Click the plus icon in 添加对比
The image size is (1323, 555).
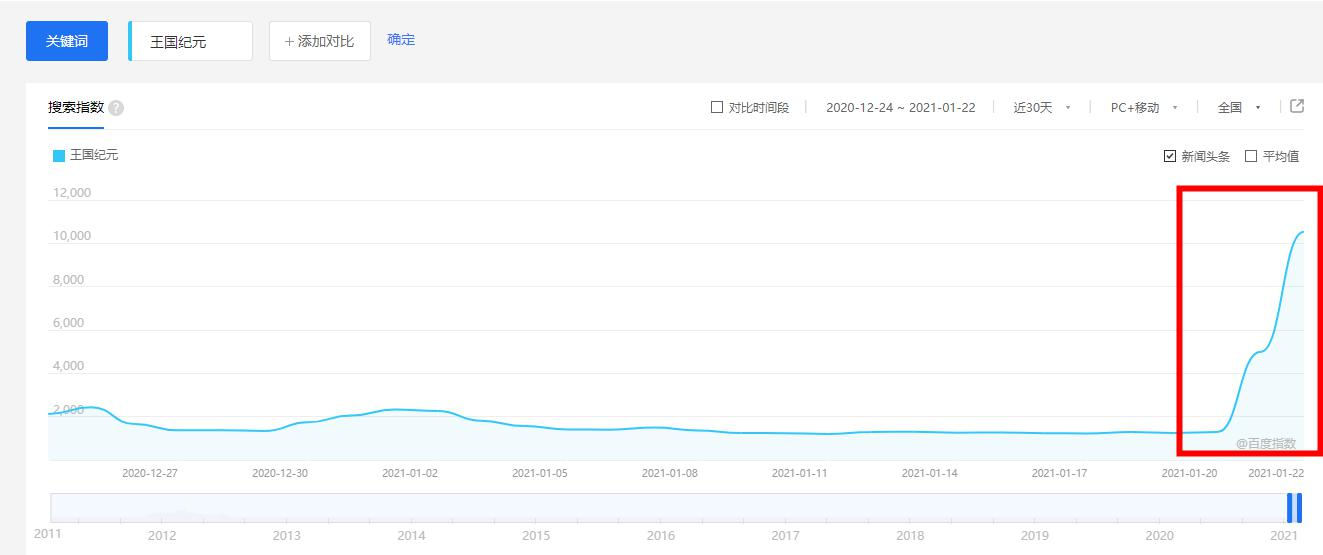[x=289, y=42]
